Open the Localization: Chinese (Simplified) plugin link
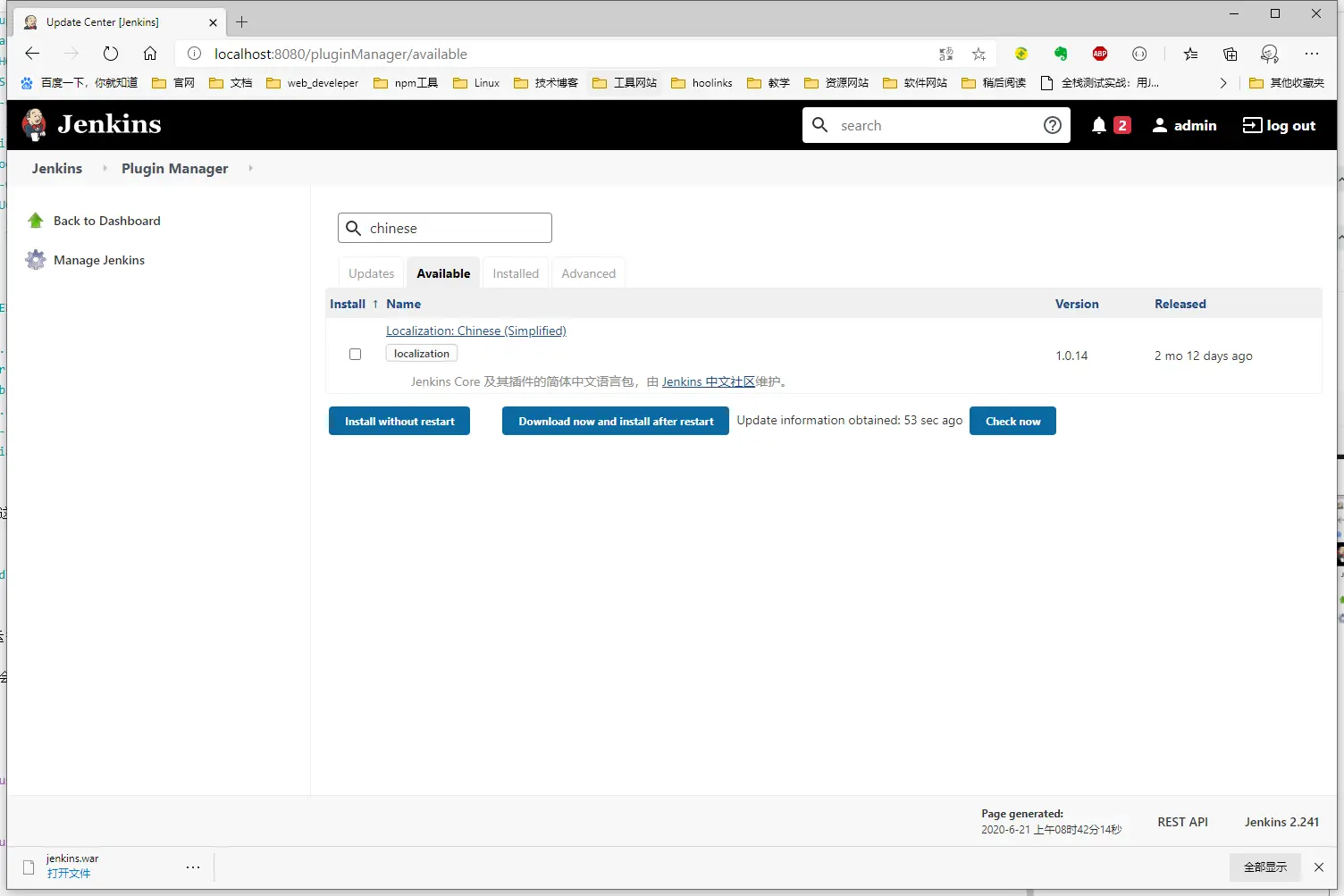 point(476,331)
